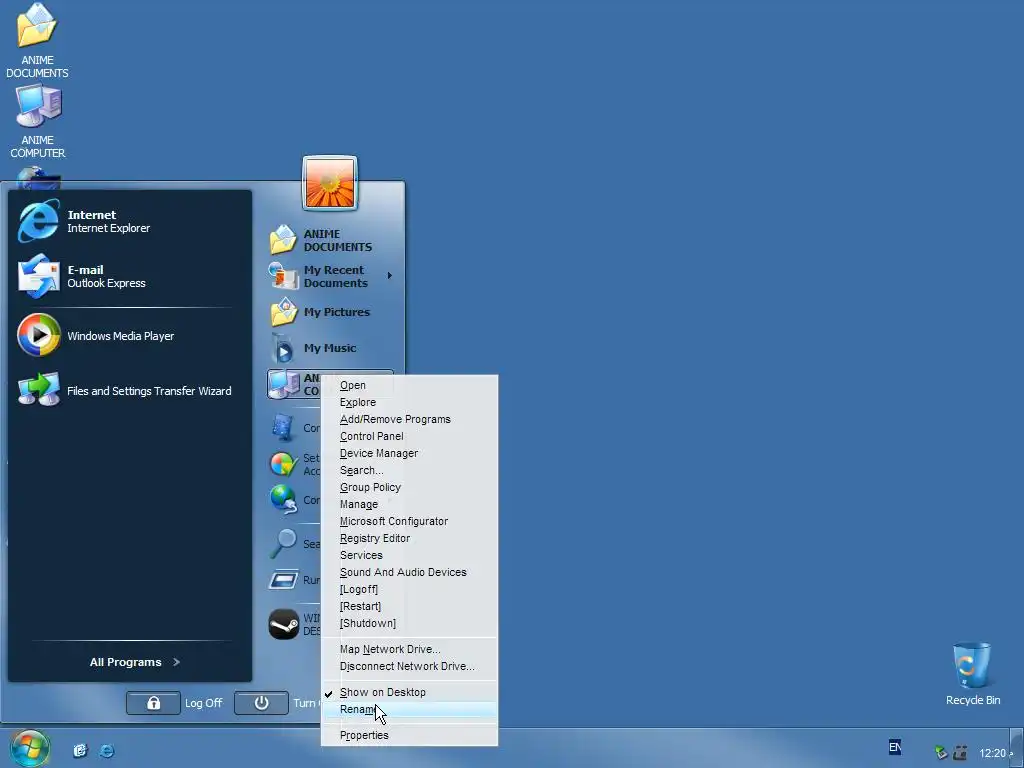Start Files and Settings Transfer Wizard

click(129, 391)
